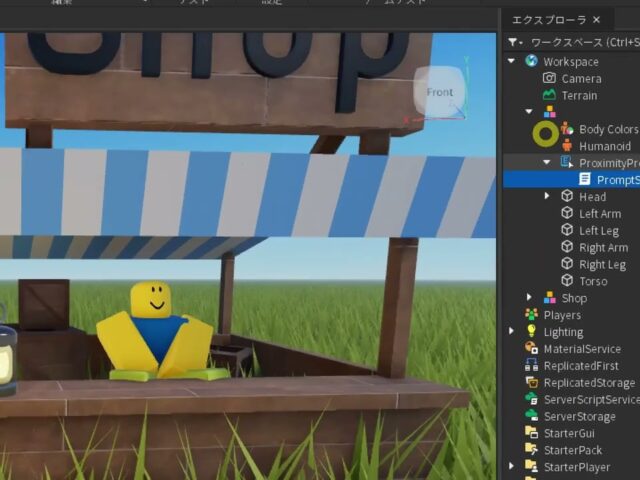This screenshot has height=480, width=640.
Task: Click the ServerScriptService icon
Action: pos(531,399)
